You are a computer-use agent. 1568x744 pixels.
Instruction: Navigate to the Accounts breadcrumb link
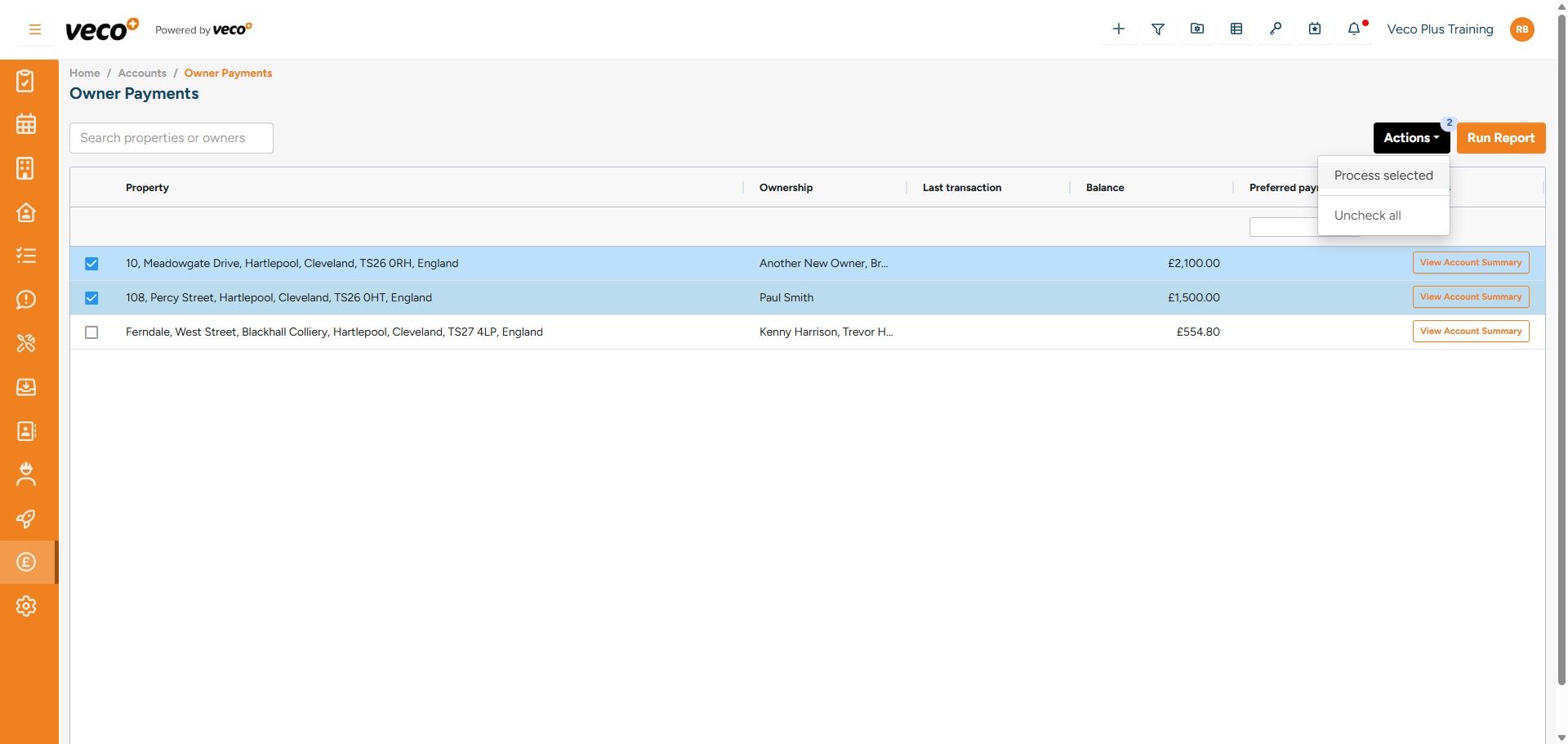(142, 73)
